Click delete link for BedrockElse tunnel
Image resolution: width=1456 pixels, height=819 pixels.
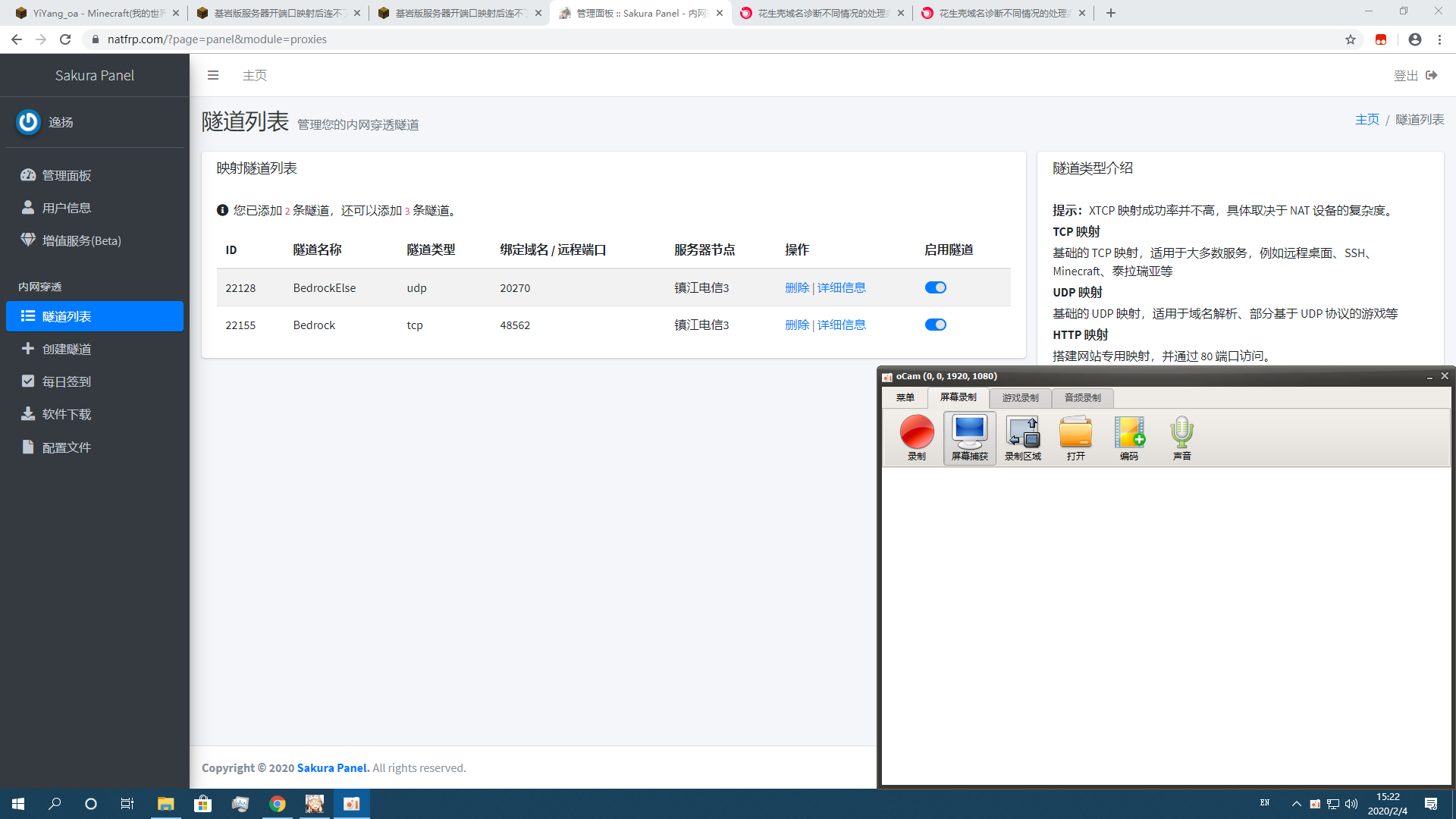click(x=797, y=287)
